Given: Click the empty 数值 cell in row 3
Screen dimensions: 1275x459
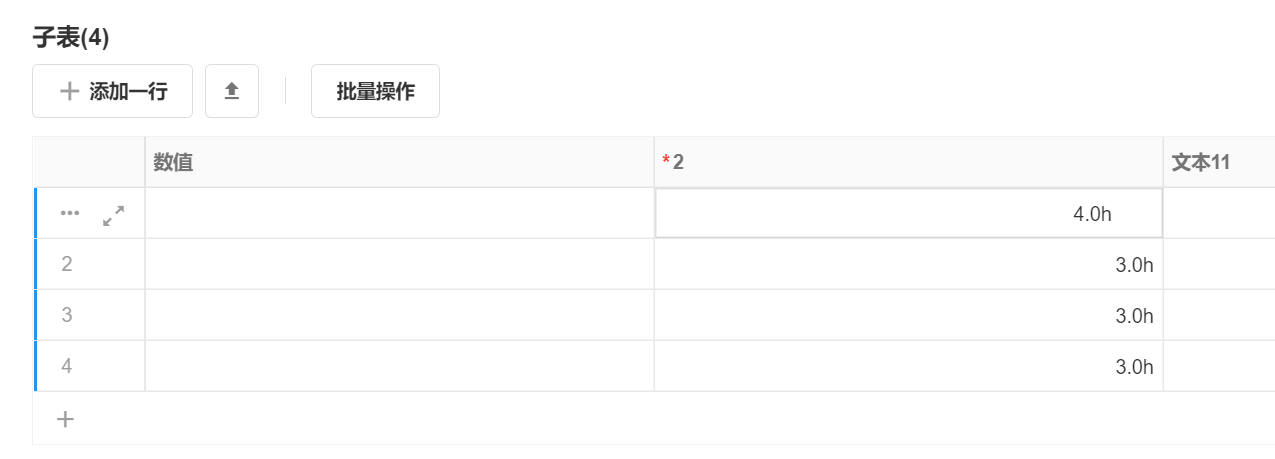Looking at the screenshot, I should click(399, 315).
